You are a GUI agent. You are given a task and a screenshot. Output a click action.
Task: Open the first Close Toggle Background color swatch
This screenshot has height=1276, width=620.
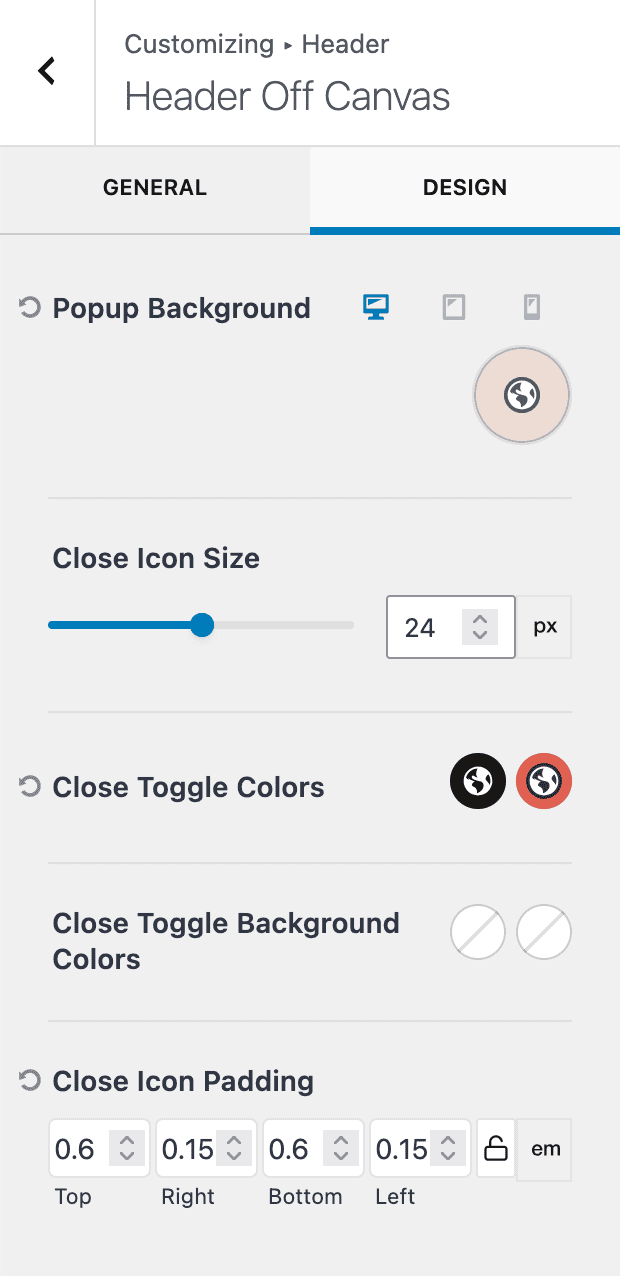pyautogui.click(x=477, y=932)
